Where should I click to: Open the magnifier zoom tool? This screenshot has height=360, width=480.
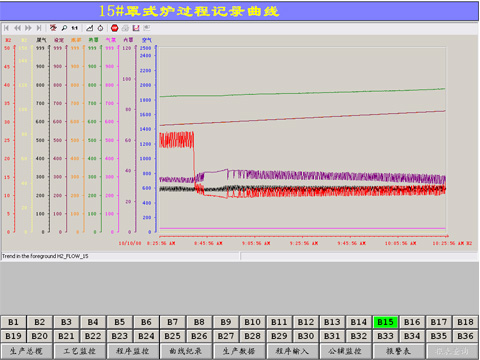click(64, 28)
